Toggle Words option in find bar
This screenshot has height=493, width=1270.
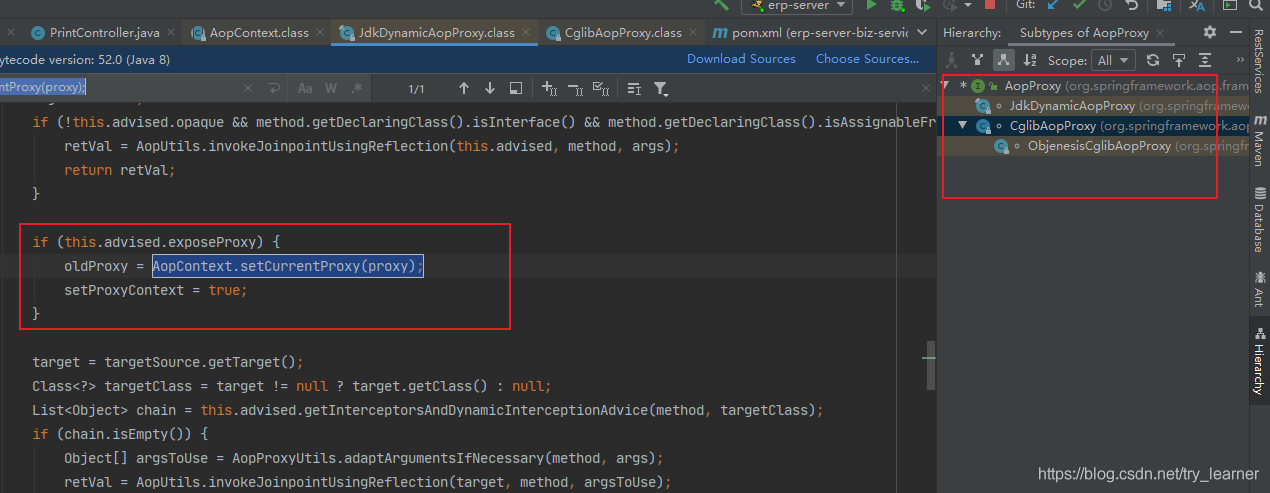tap(331, 88)
